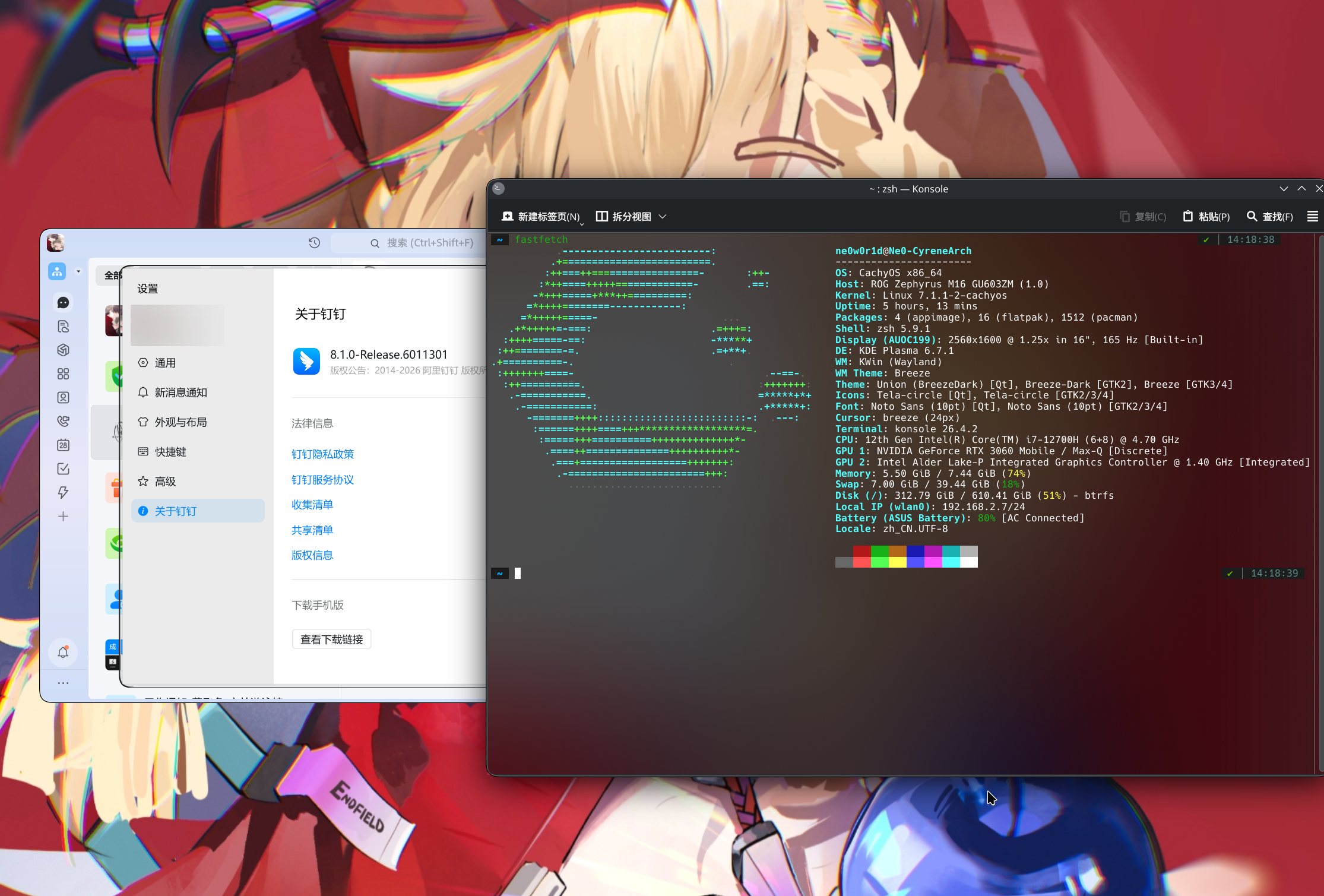Open the To-do checkmark icon in DingTalk sidebar
Image resolution: width=1324 pixels, height=896 pixels.
63,469
